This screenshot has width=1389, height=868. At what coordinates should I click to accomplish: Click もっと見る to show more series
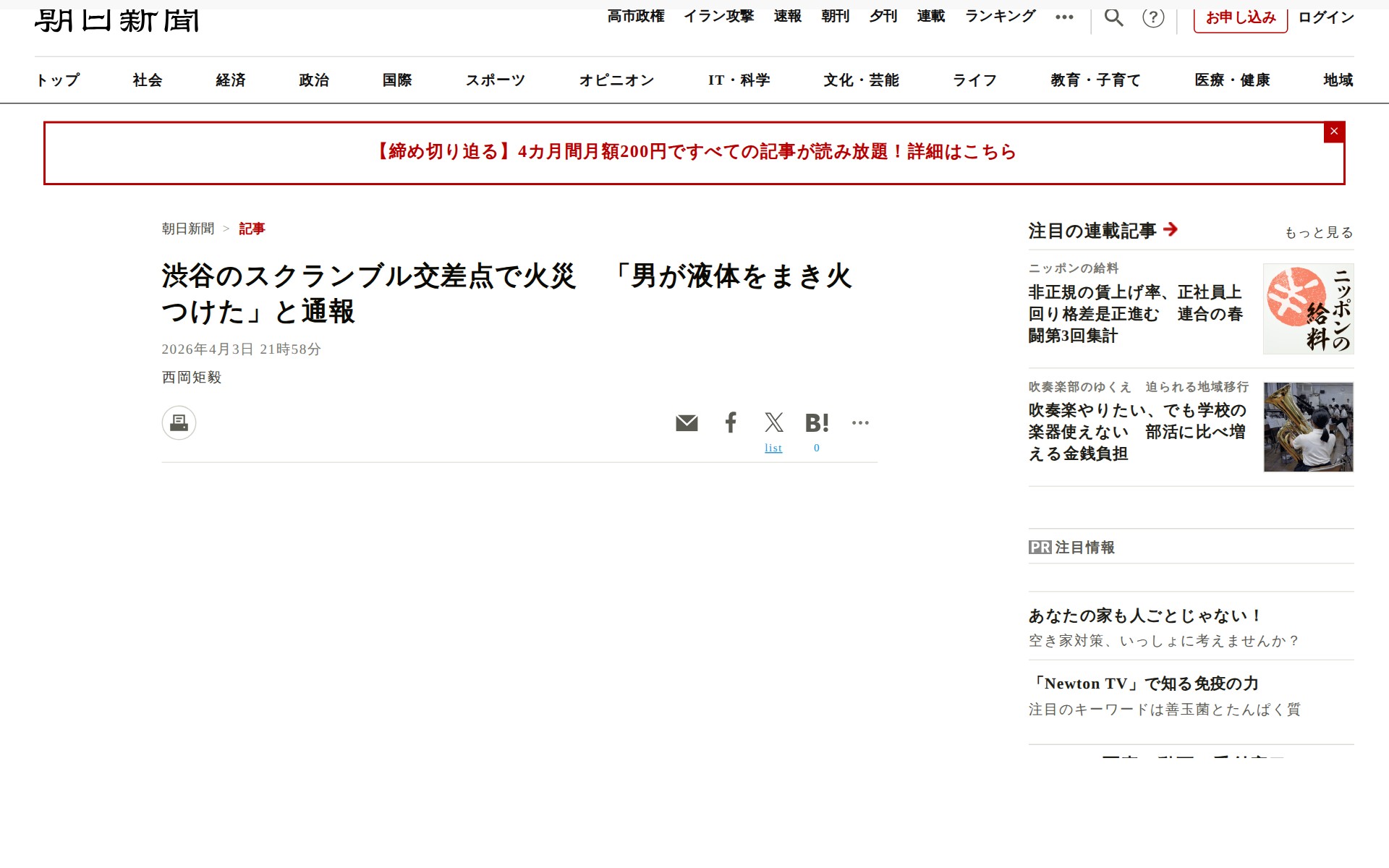[1318, 232]
